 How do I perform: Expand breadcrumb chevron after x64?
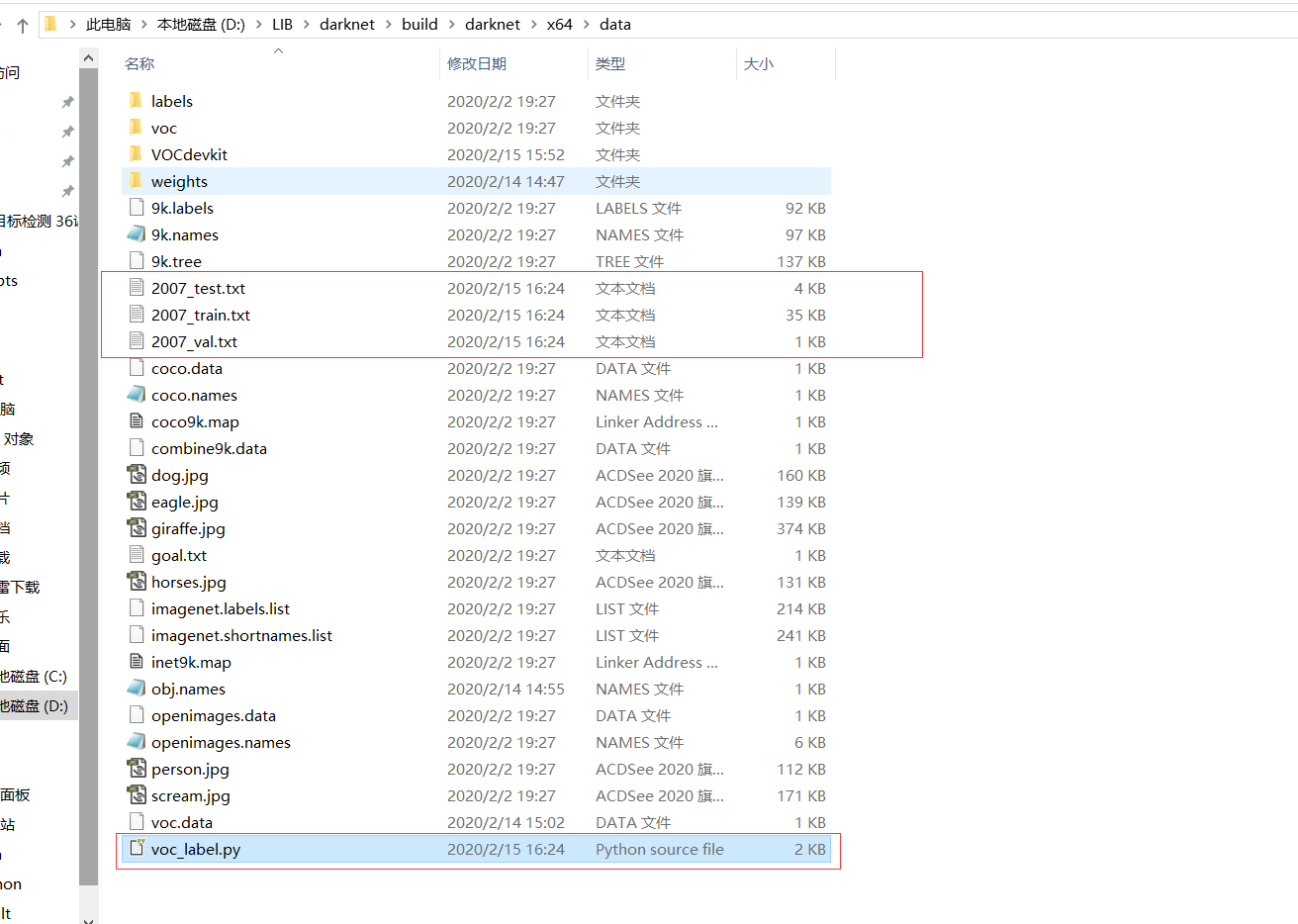click(x=586, y=24)
